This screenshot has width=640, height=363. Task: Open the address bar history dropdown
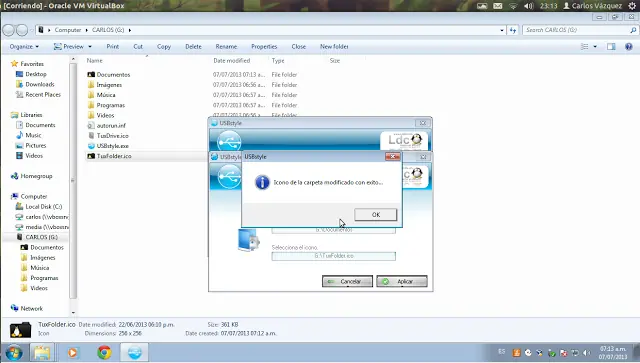point(502,30)
